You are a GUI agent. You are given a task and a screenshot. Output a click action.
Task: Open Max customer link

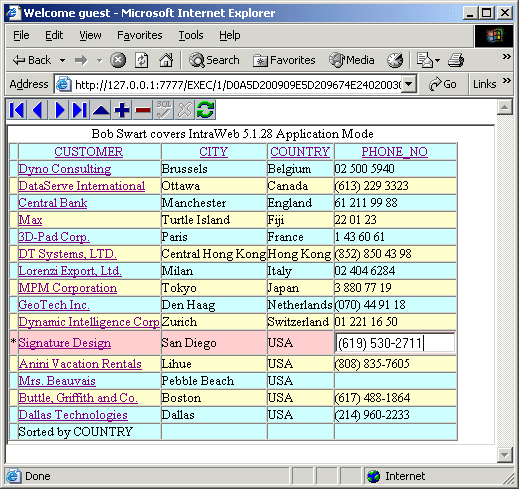pos(30,220)
